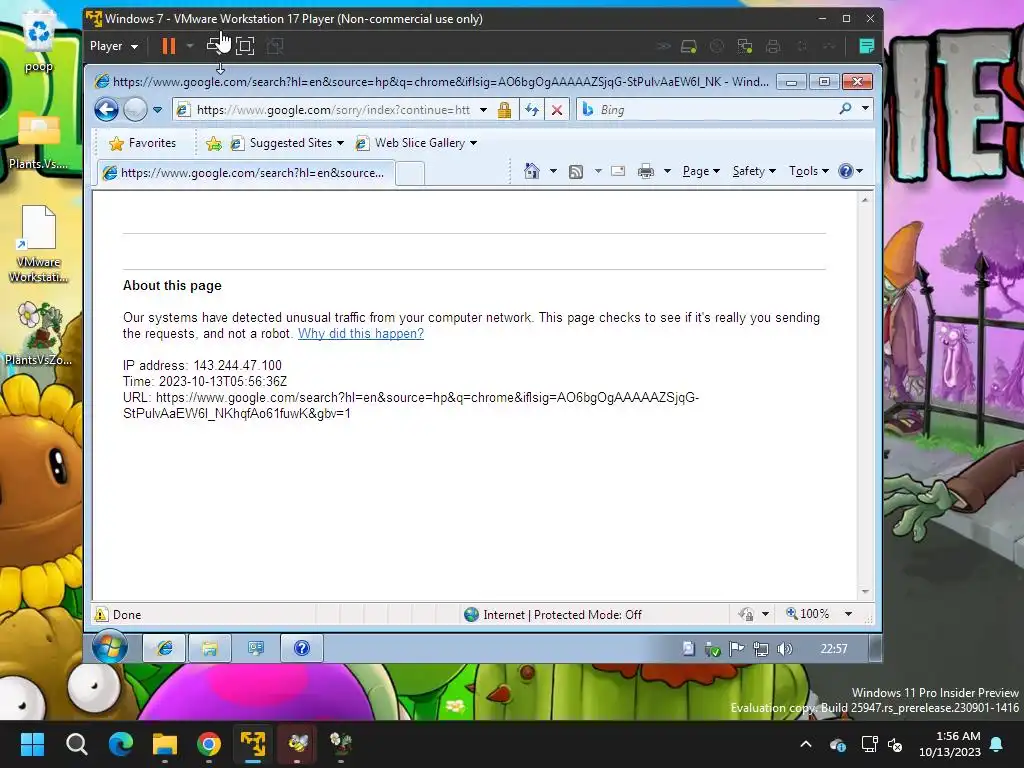
Task: Expand the Suggested Sites dropdown
Action: pyautogui.click(x=340, y=143)
